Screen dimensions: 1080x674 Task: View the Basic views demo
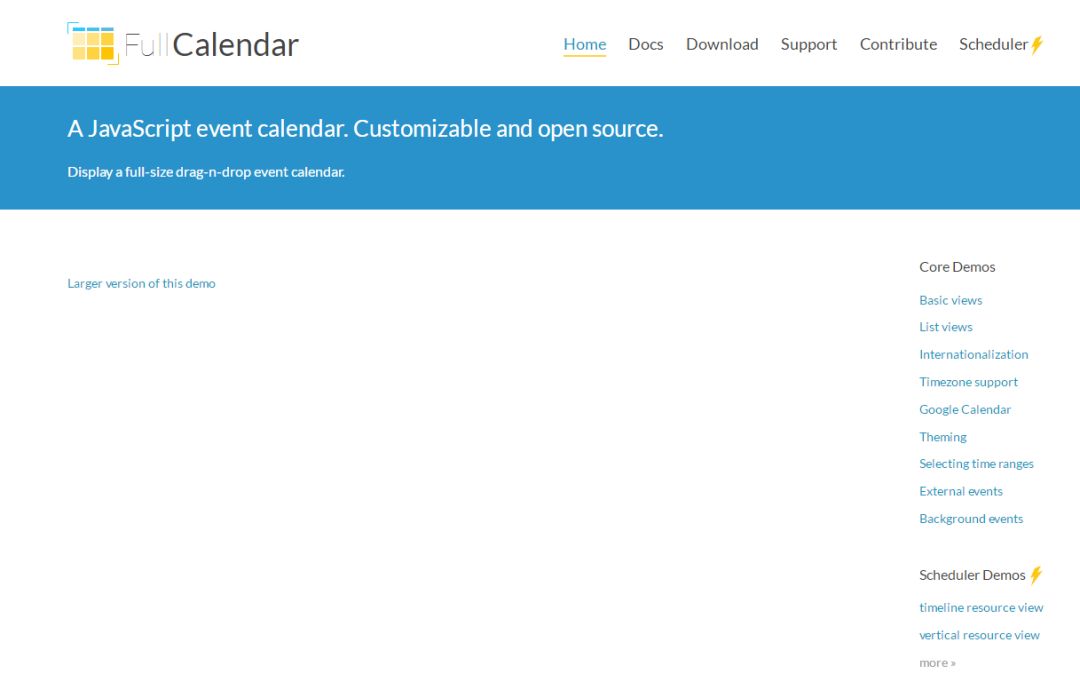(951, 300)
